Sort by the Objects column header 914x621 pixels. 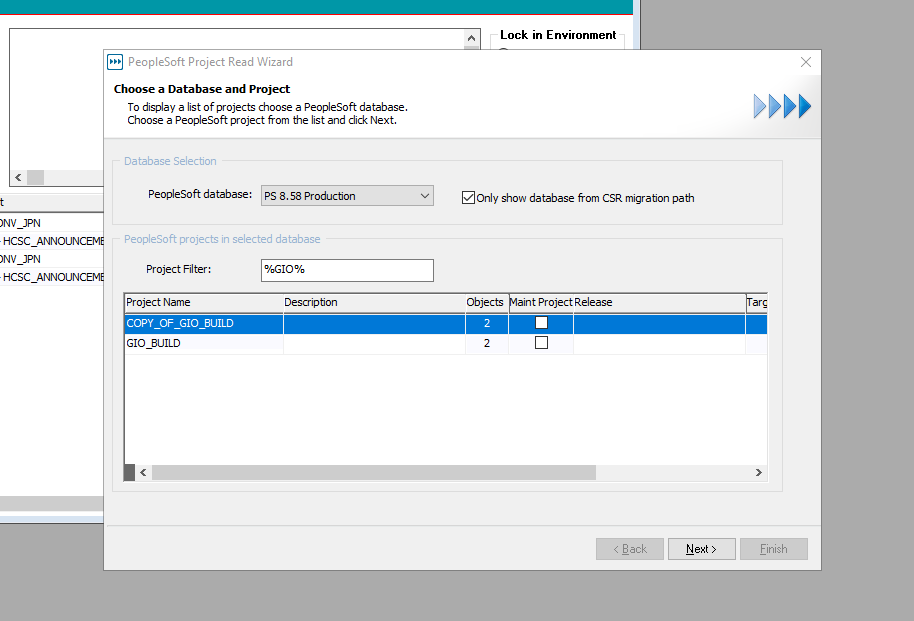(x=486, y=302)
